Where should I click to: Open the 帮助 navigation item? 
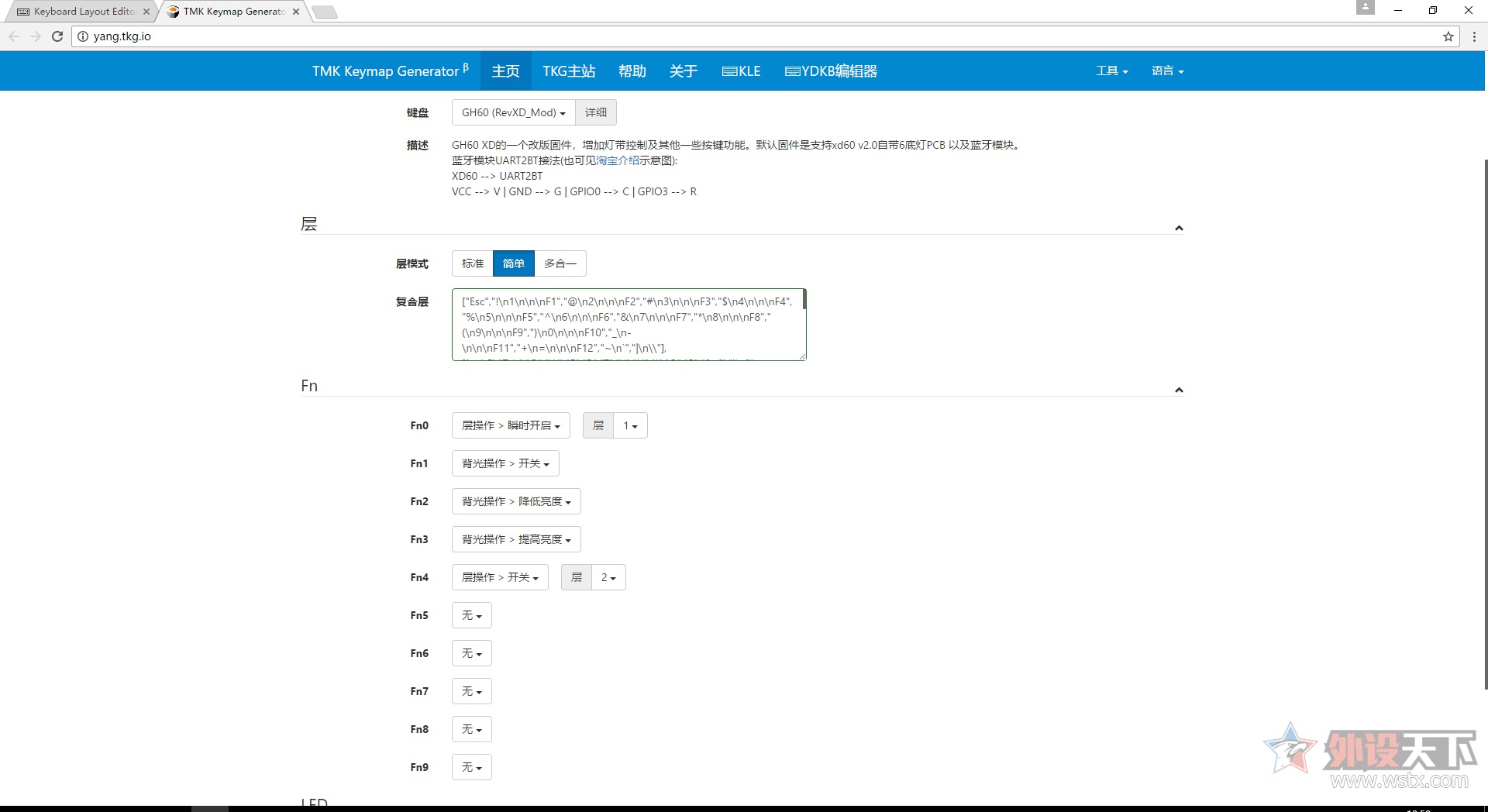(x=632, y=71)
